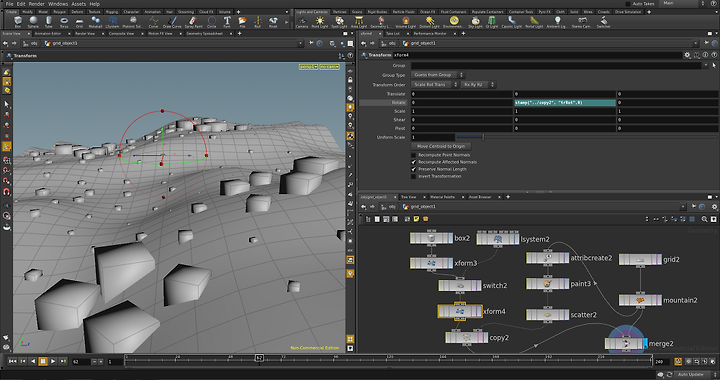Open parameter settings gear for xform4
Image resolution: width=720 pixels, height=380 pixels.
click(687, 55)
